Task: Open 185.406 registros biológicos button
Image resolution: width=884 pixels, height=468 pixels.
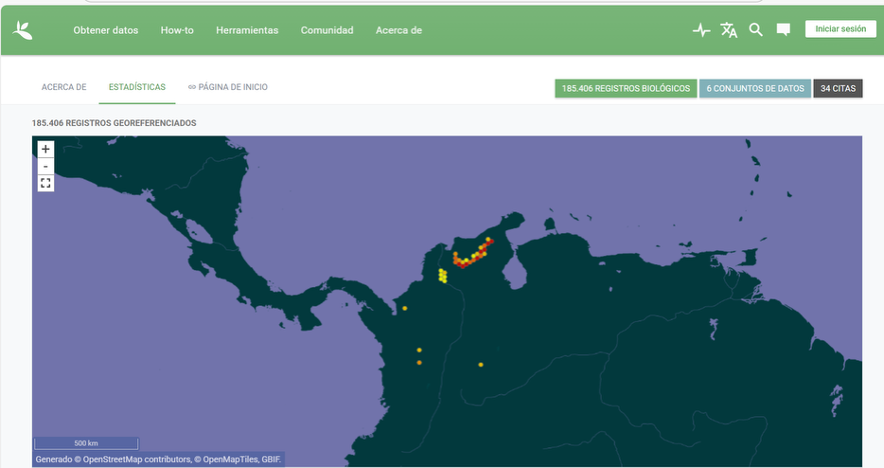Action: (x=626, y=88)
